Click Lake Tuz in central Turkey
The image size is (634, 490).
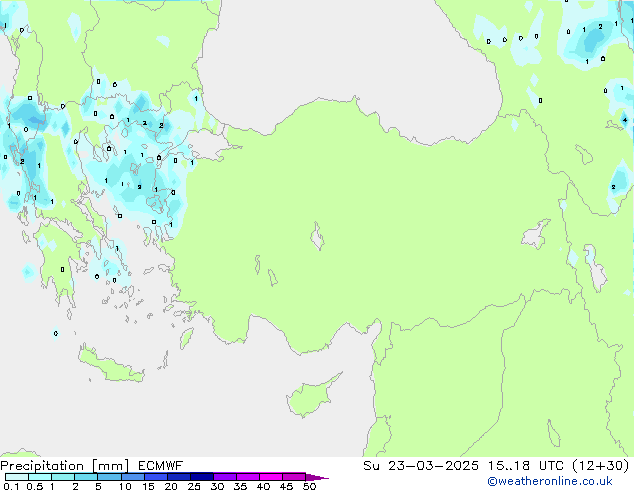[x=318, y=239]
